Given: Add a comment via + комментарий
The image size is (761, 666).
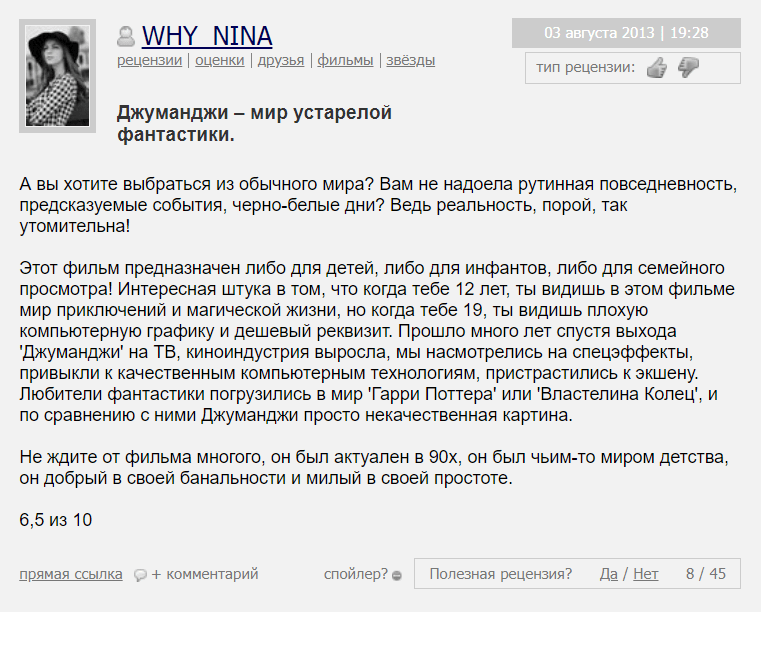Looking at the screenshot, I should pos(205,574).
